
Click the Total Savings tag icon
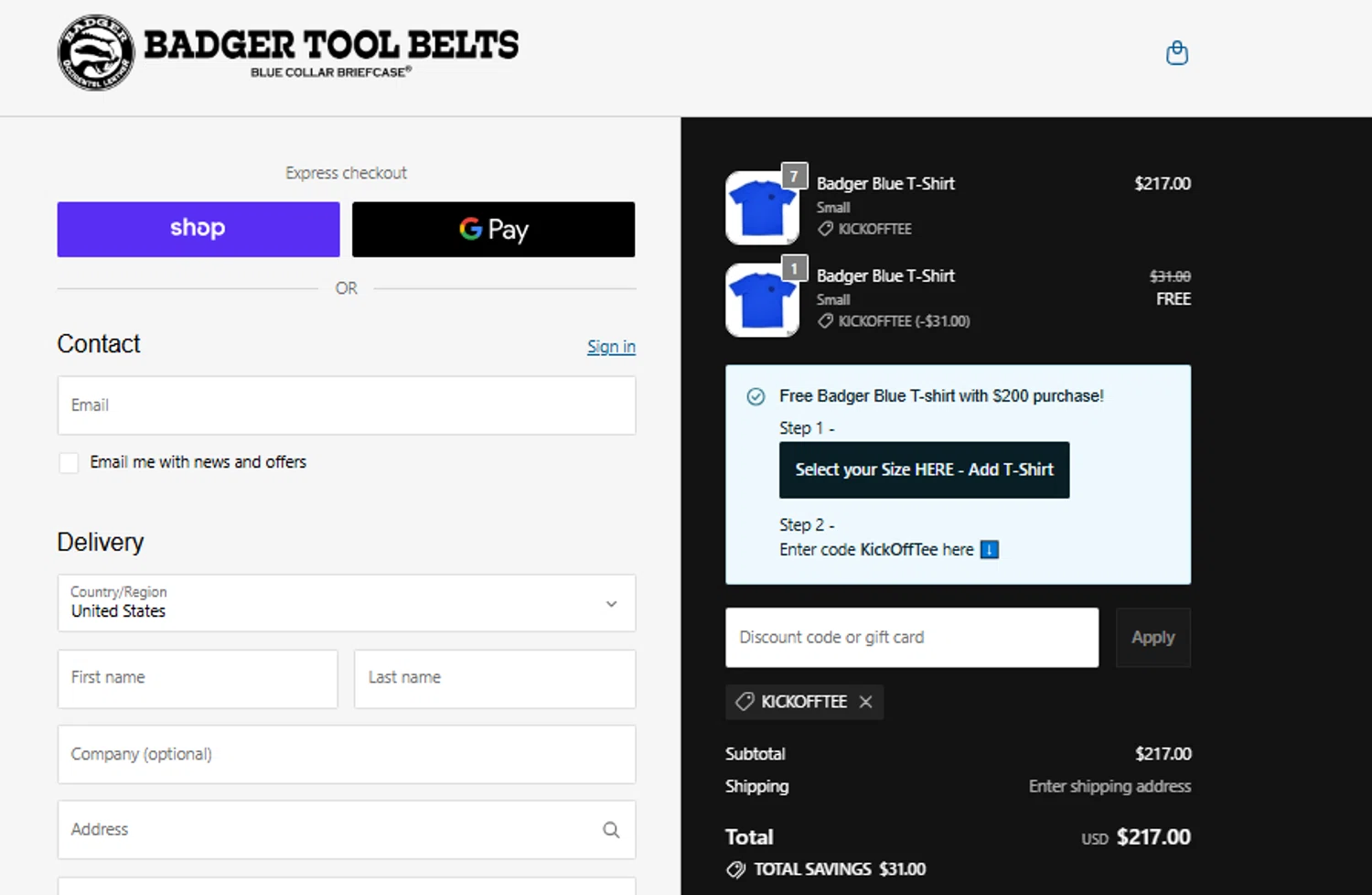click(735, 869)
